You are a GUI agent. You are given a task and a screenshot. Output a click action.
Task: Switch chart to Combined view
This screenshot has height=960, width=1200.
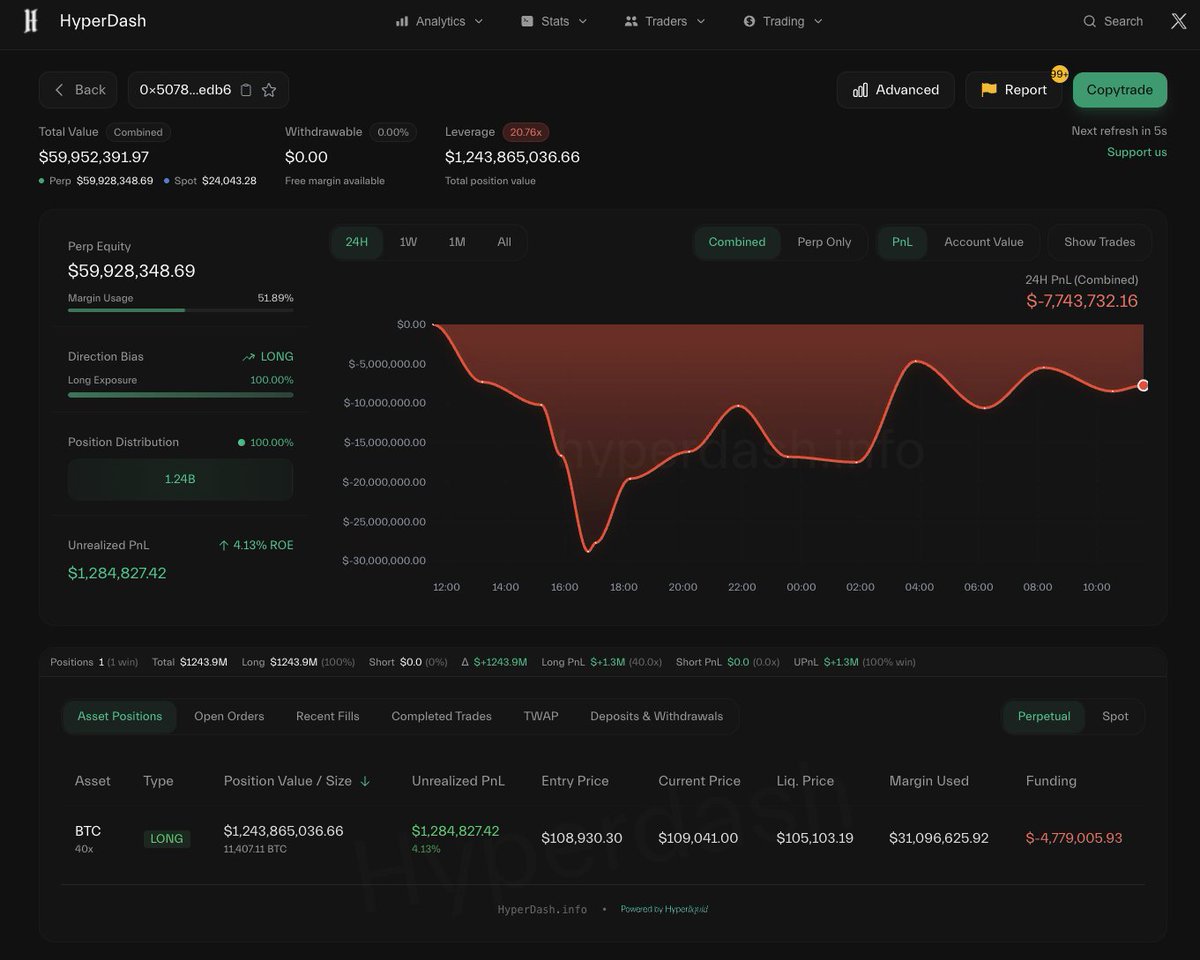point(737,242)
